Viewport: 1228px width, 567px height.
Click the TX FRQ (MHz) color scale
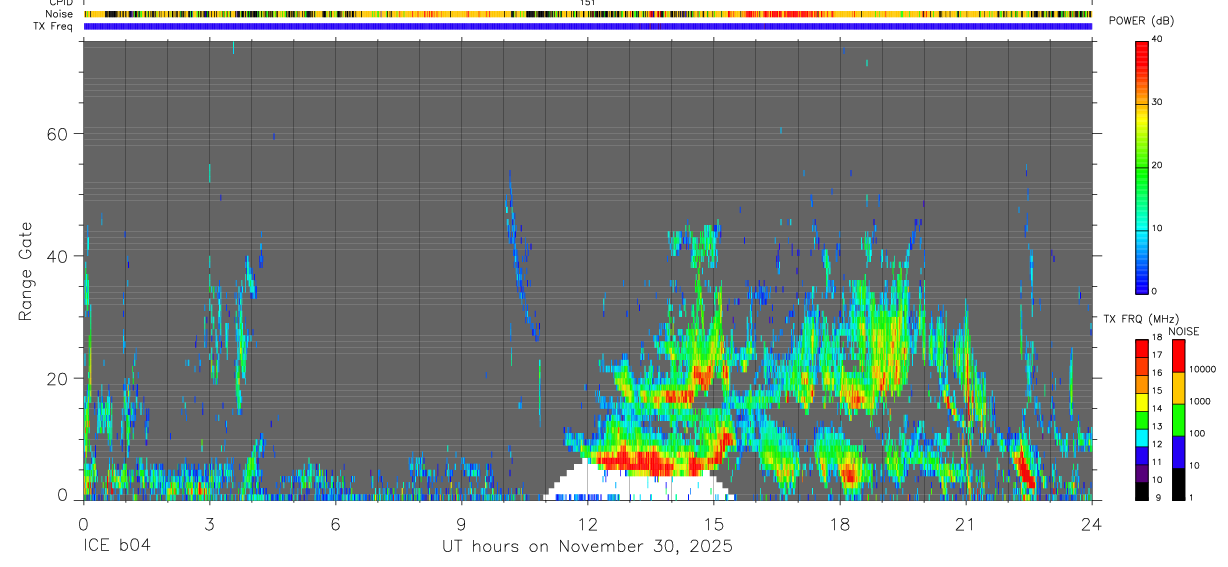tap(1142, 420)
